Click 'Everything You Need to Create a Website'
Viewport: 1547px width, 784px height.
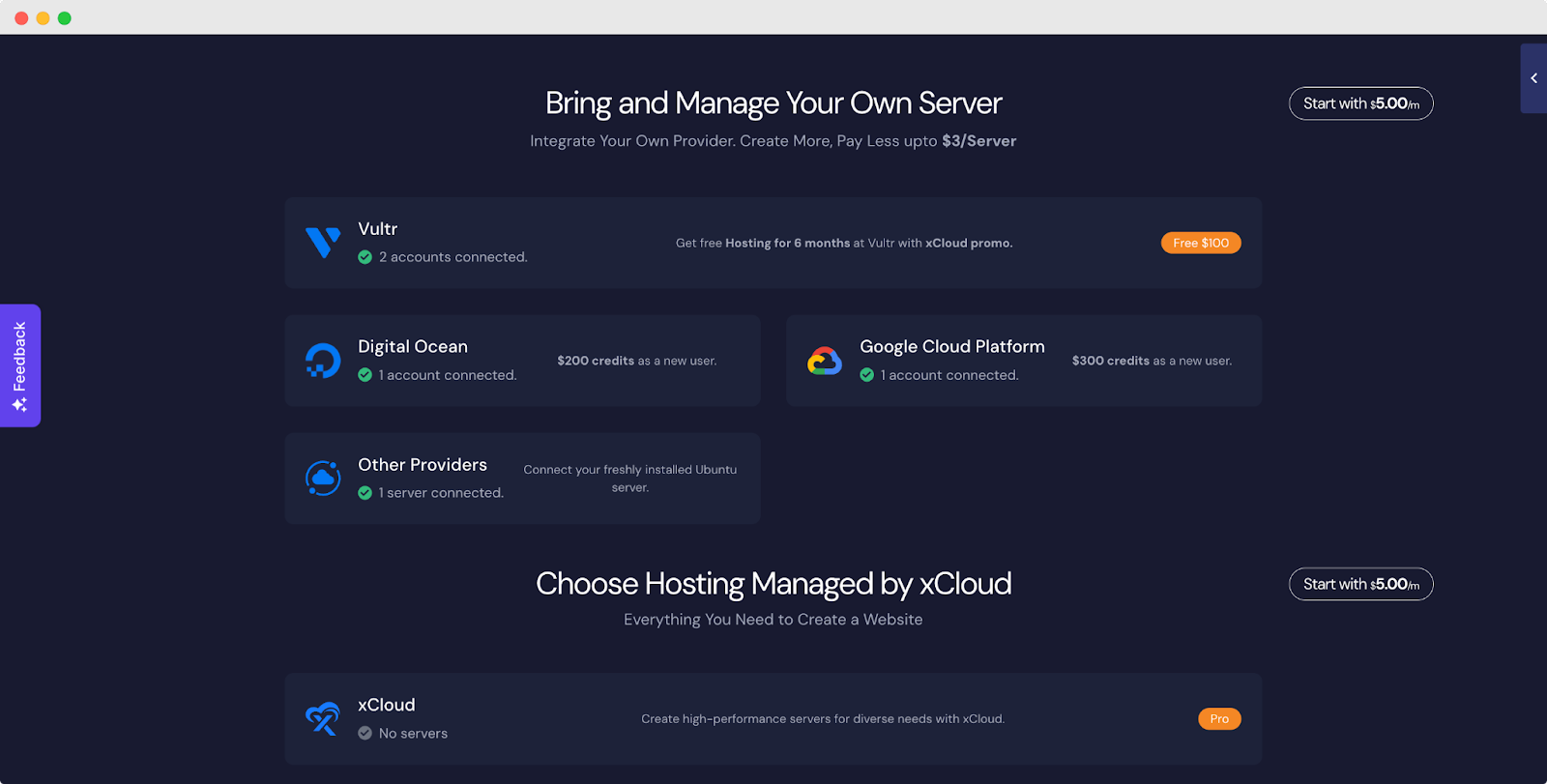tap(773, 620)
